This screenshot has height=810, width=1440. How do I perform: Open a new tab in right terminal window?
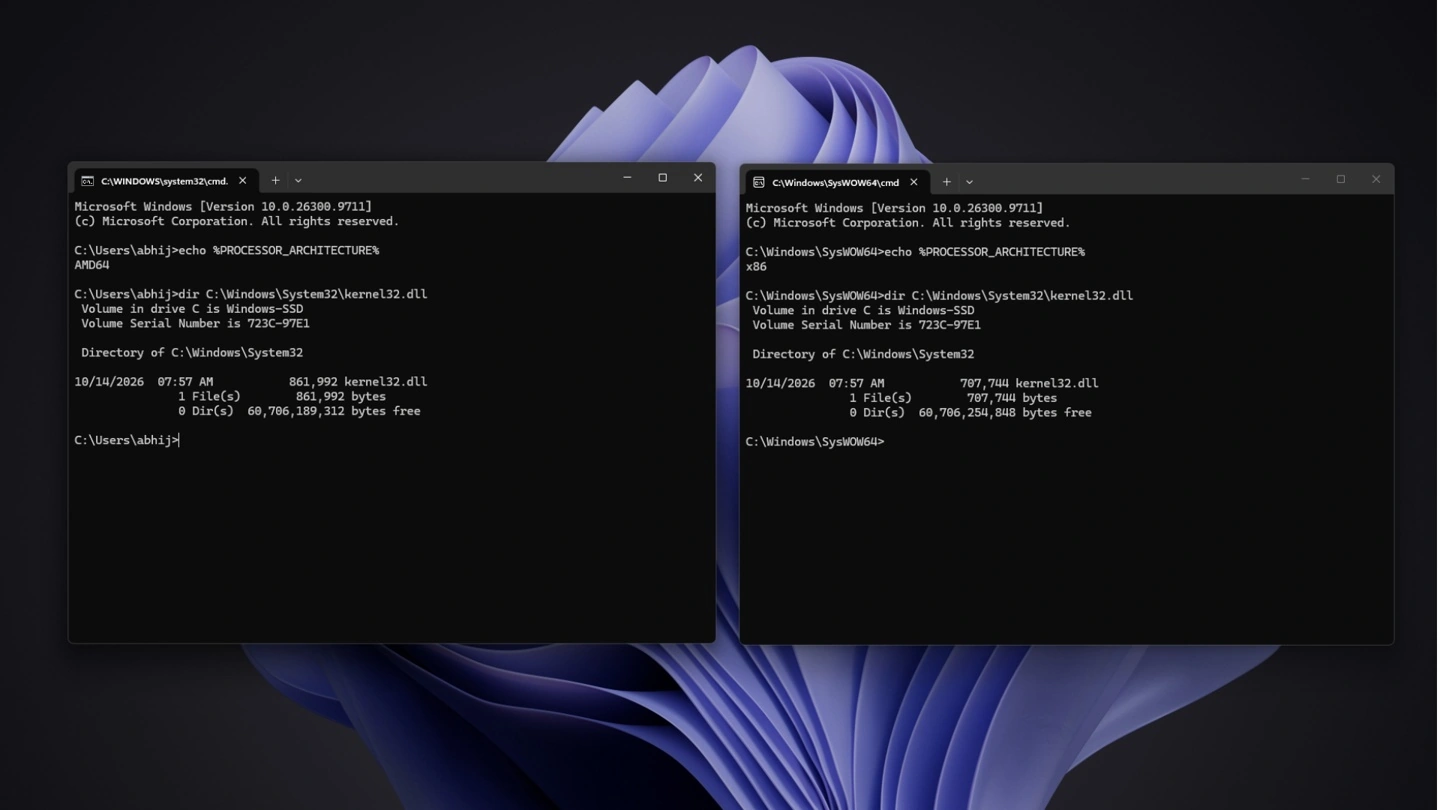[947, 182]
